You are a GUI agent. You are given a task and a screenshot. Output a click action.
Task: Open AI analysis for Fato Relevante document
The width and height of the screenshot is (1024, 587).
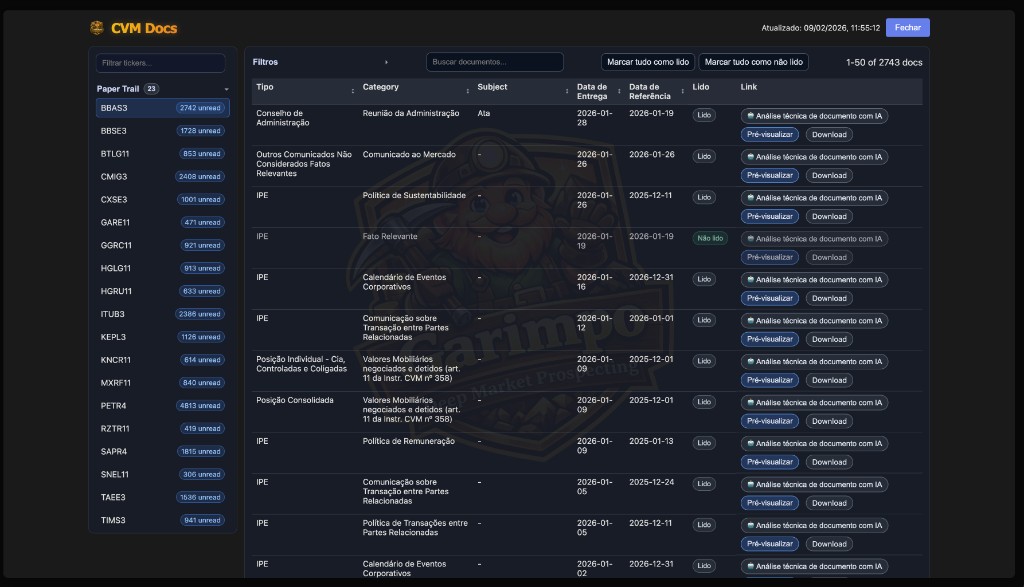click(x=814, y=239)
